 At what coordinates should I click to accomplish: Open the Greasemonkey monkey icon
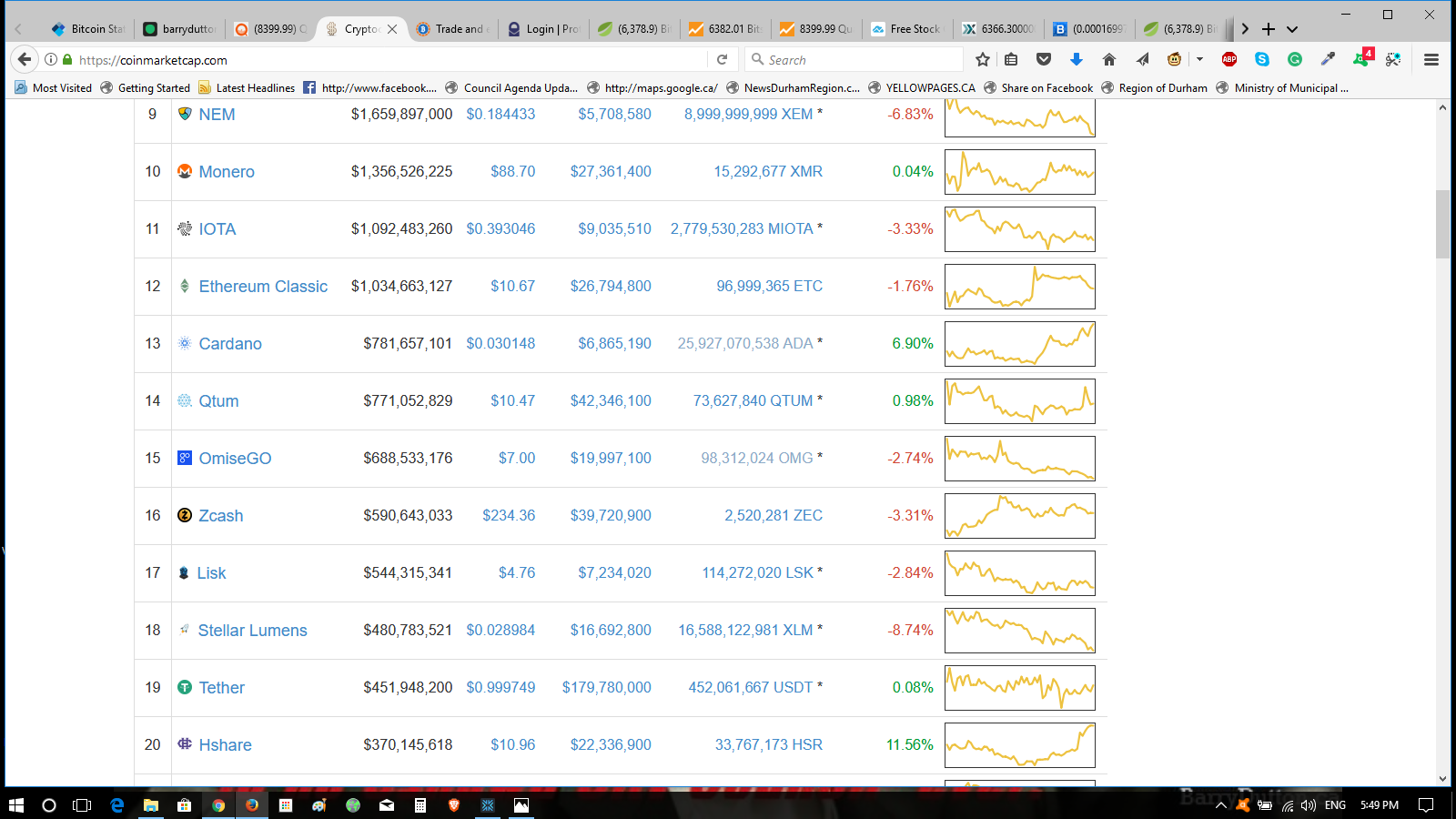click(x=1175, y=59)
